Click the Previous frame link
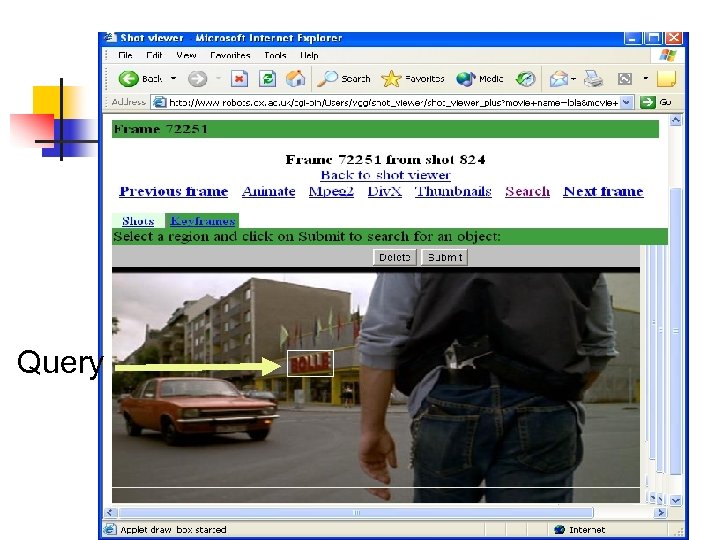 pos(174,191)
